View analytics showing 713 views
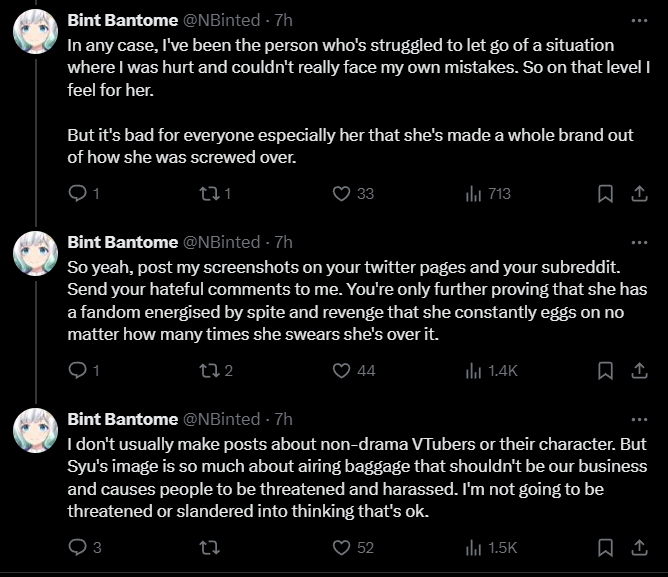The height and width of the screenshot is (577, 668). [488, 194]
